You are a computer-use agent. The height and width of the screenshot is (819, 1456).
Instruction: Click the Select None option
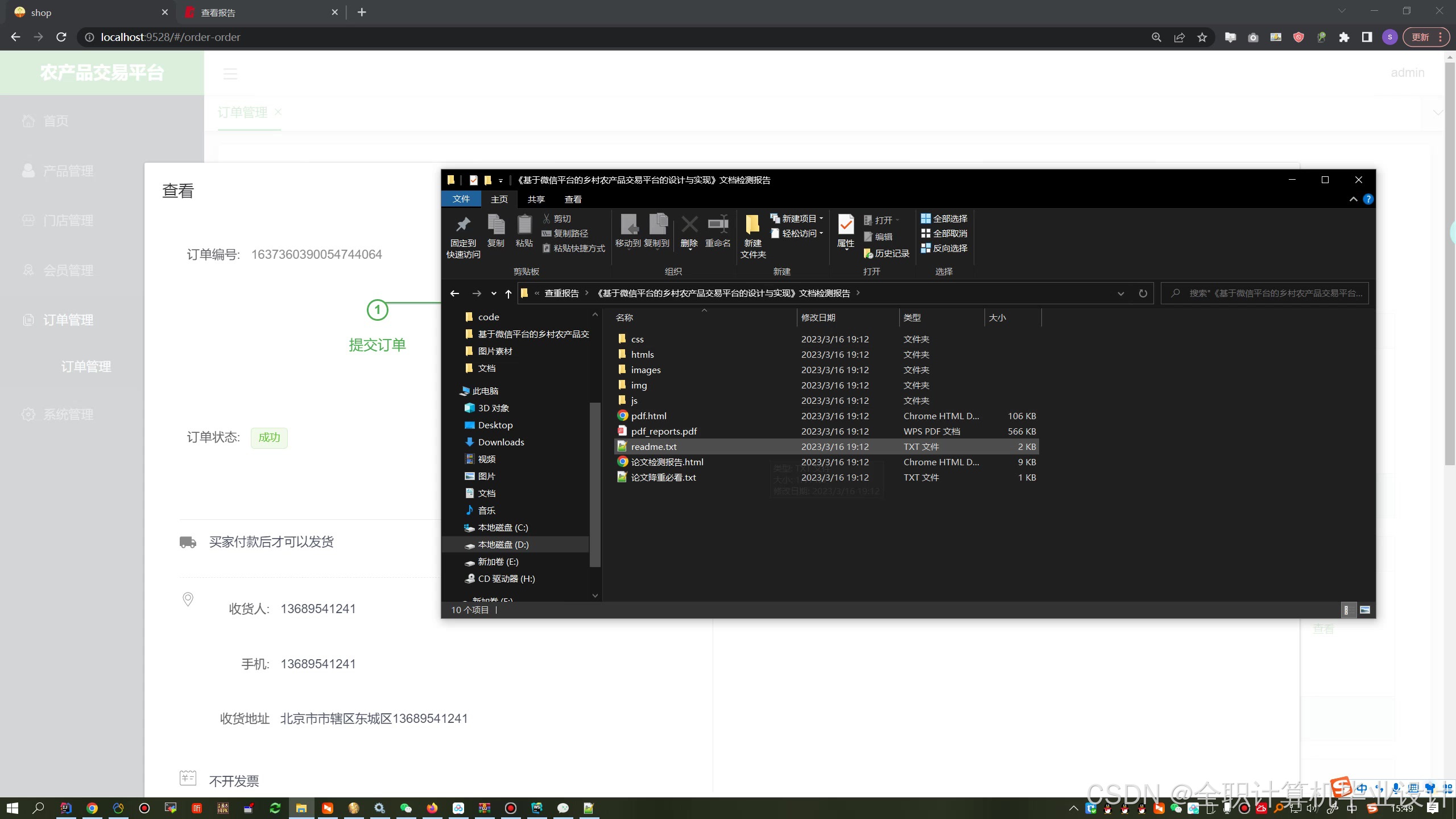tap(944, 233)
